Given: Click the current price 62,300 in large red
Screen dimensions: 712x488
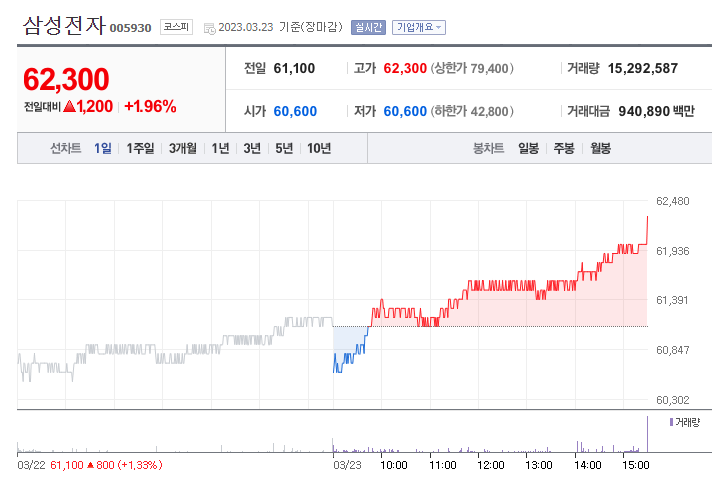Looking at the screenshot, I should [66, 79].
